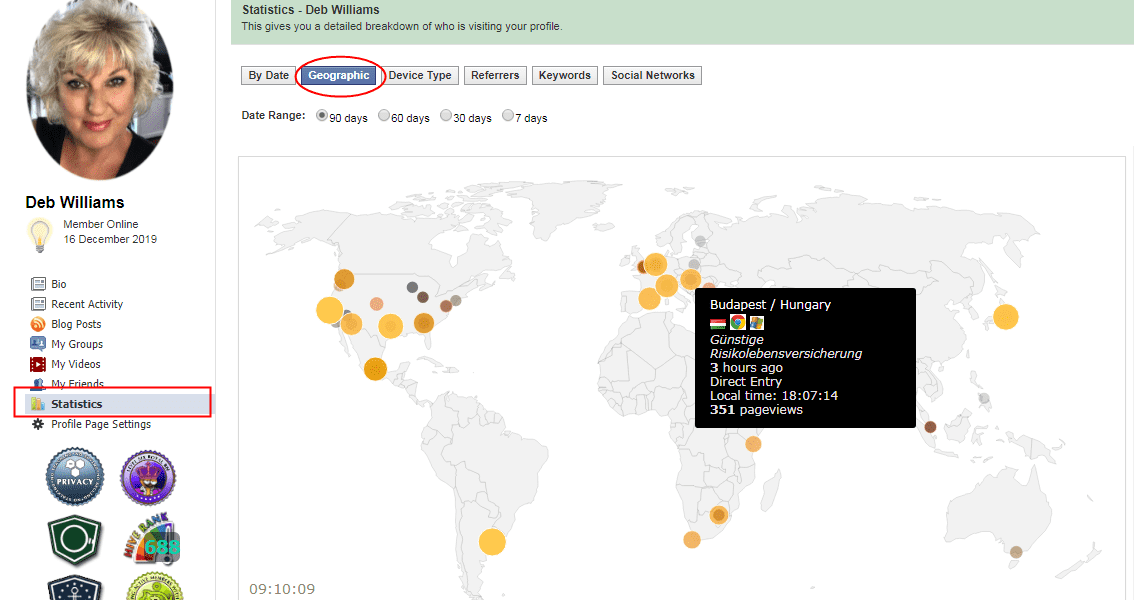Click the large marker on California coast
1134x600 pixels.
(x=330, y=310)
